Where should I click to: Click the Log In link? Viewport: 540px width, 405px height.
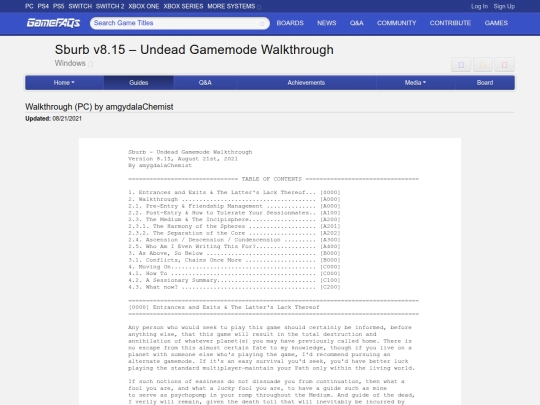(479, 6)
